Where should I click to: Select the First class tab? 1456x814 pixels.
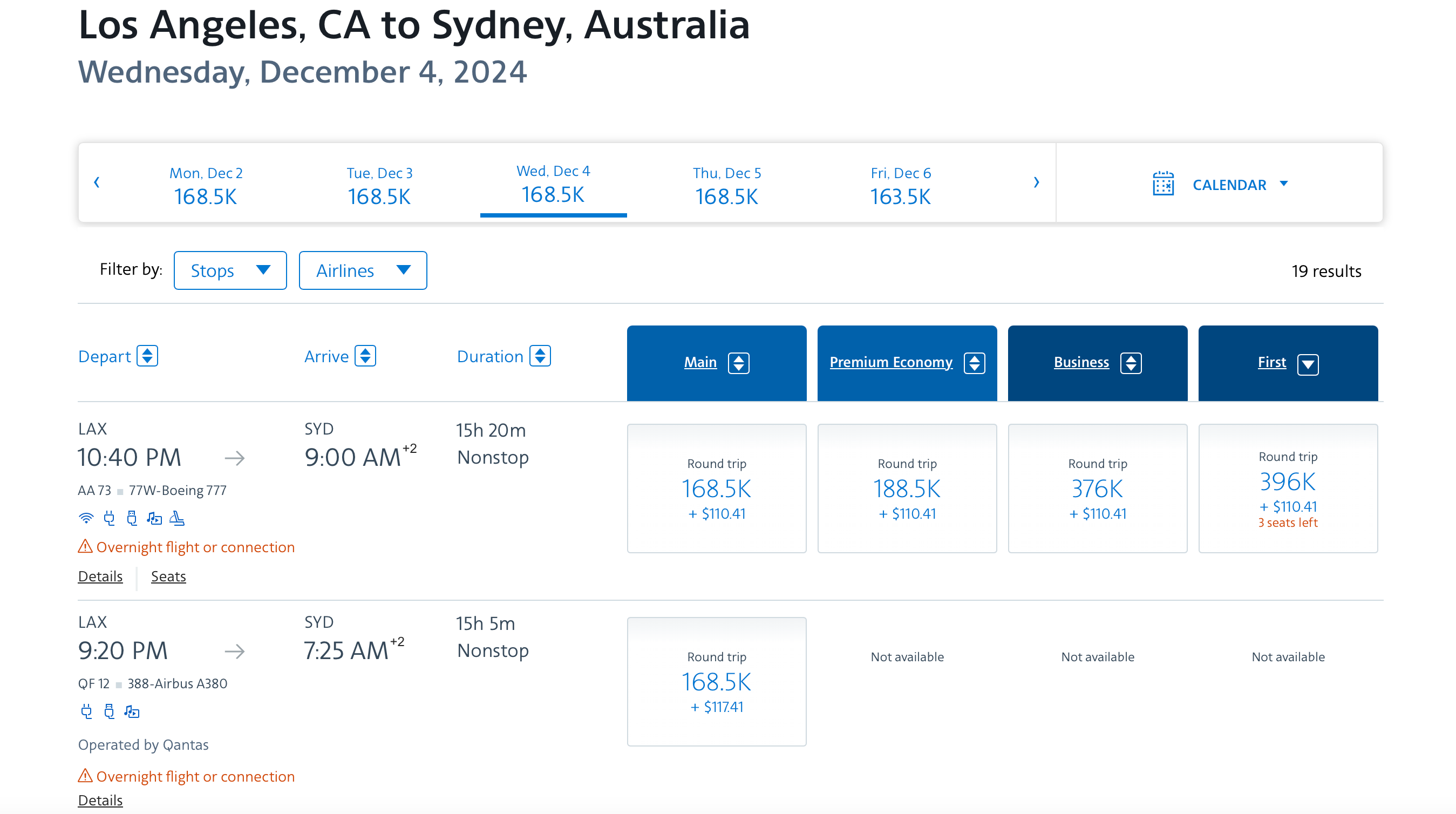click(1288, 362)
